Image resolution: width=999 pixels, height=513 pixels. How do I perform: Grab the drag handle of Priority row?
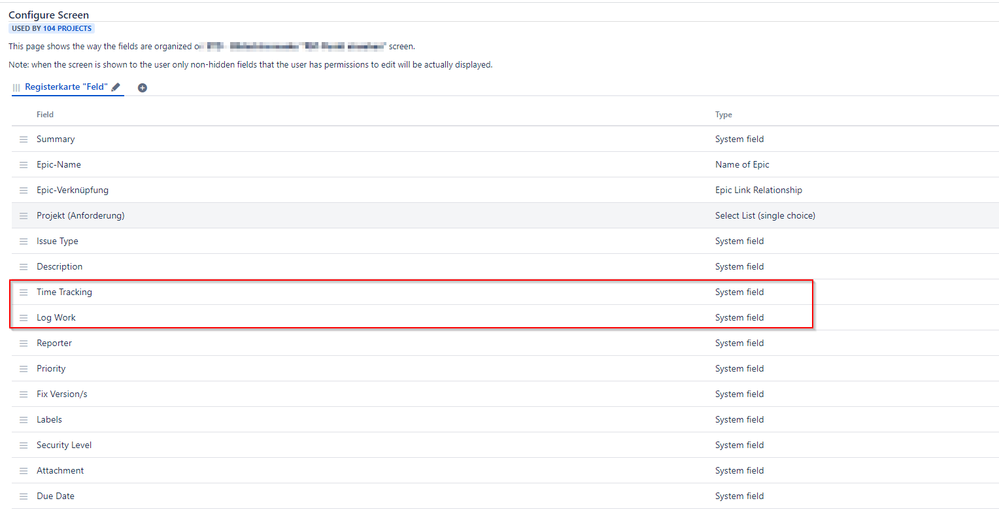tap(24, 369)
